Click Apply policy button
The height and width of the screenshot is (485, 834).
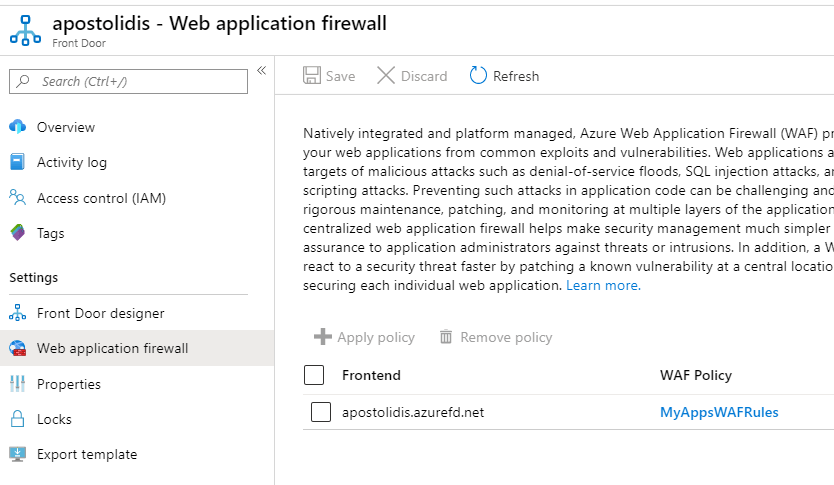(364, 337)
